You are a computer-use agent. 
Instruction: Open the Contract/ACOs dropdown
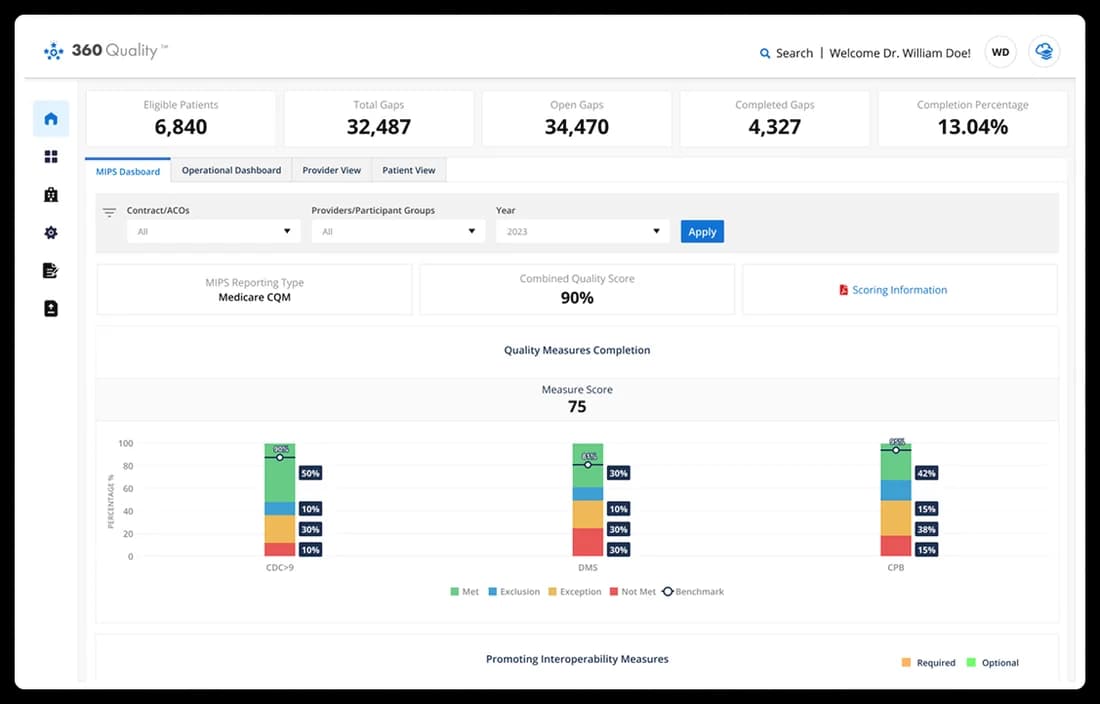pyautogui.click(x=213, y=231)
